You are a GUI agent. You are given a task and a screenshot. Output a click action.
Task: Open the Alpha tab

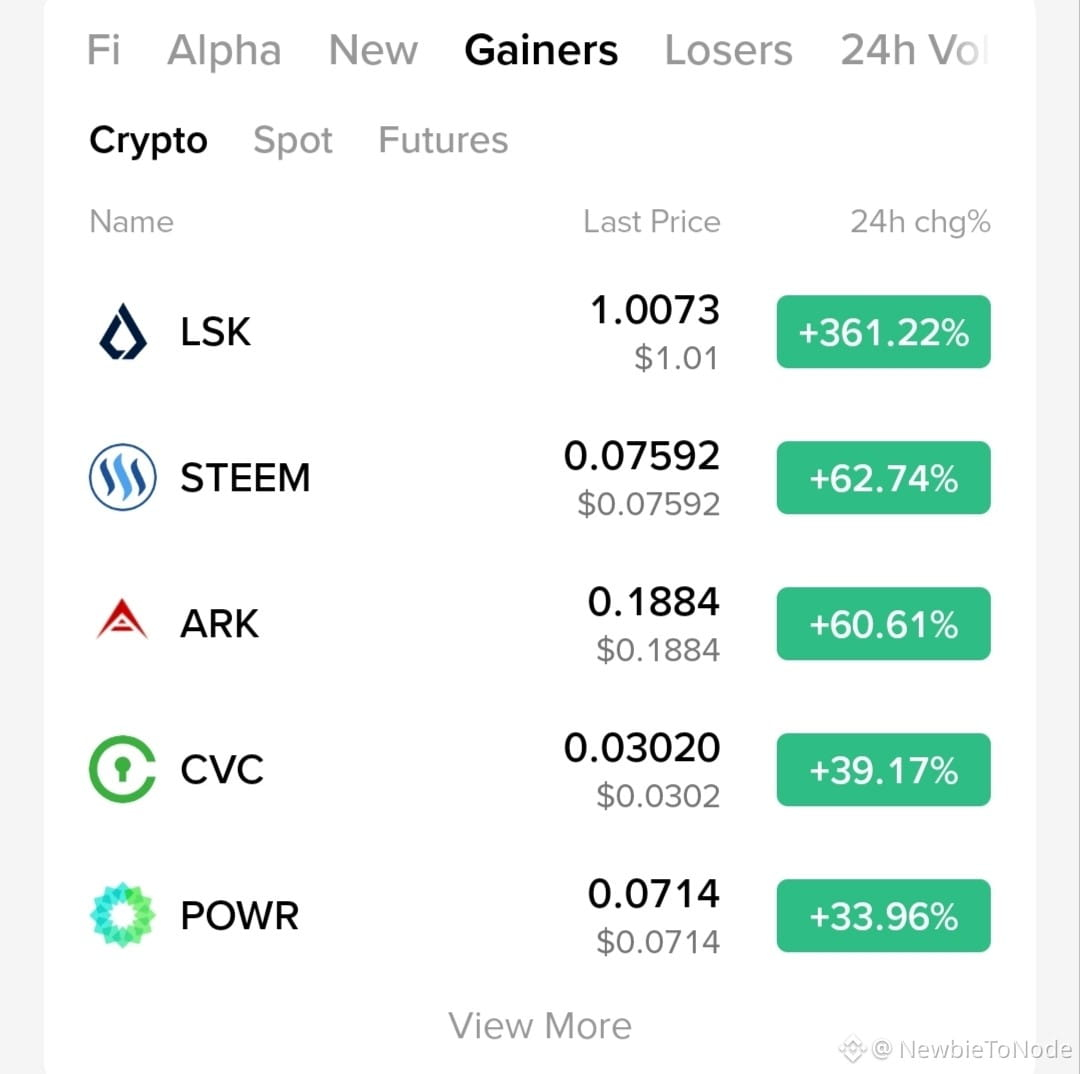pos(224,50)
